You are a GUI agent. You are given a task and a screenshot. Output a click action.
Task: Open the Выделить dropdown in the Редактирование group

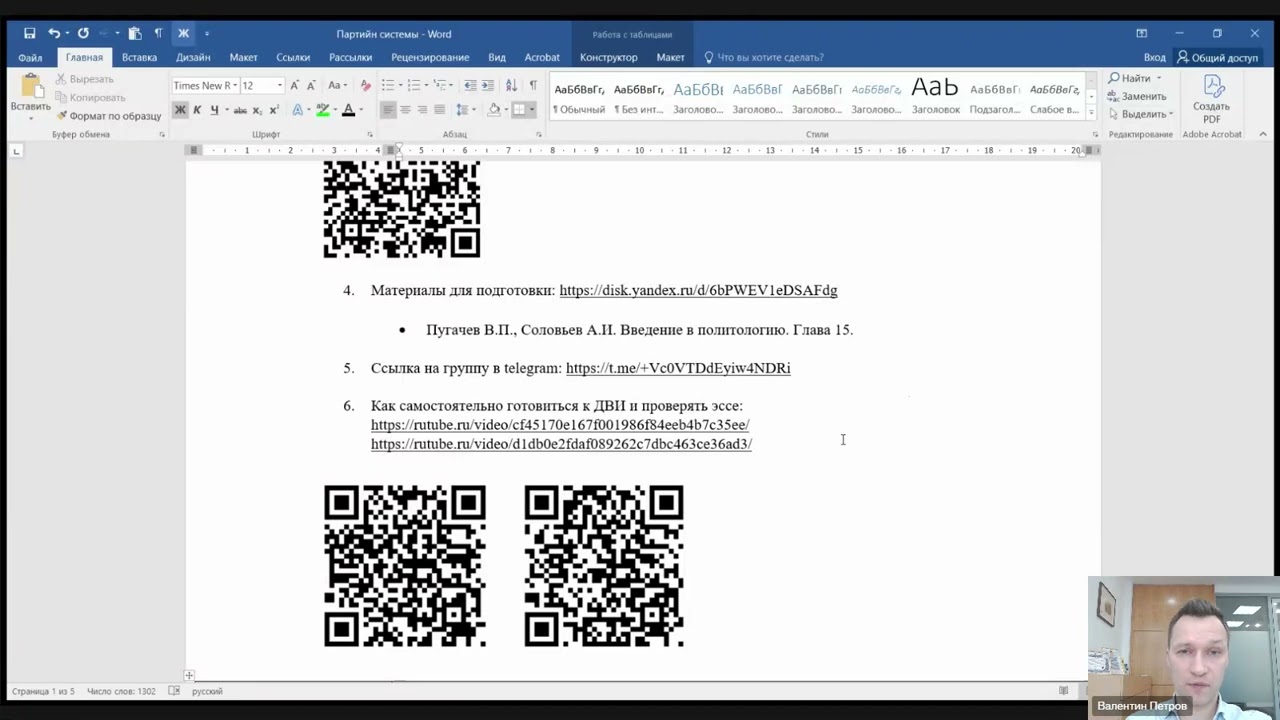(1141, 114)
